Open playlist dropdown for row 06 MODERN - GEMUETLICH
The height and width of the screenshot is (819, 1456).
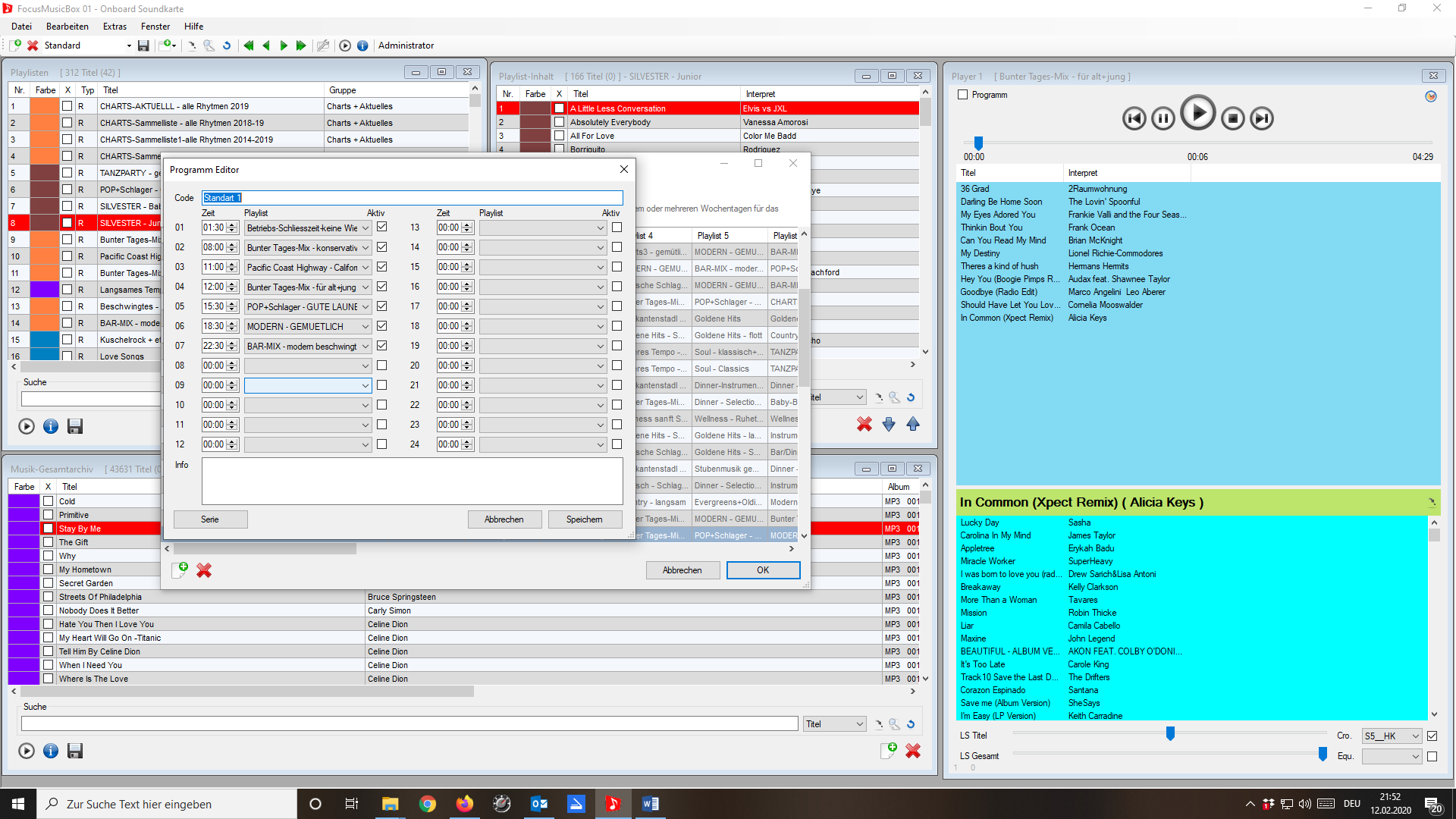tap(365, 326)
